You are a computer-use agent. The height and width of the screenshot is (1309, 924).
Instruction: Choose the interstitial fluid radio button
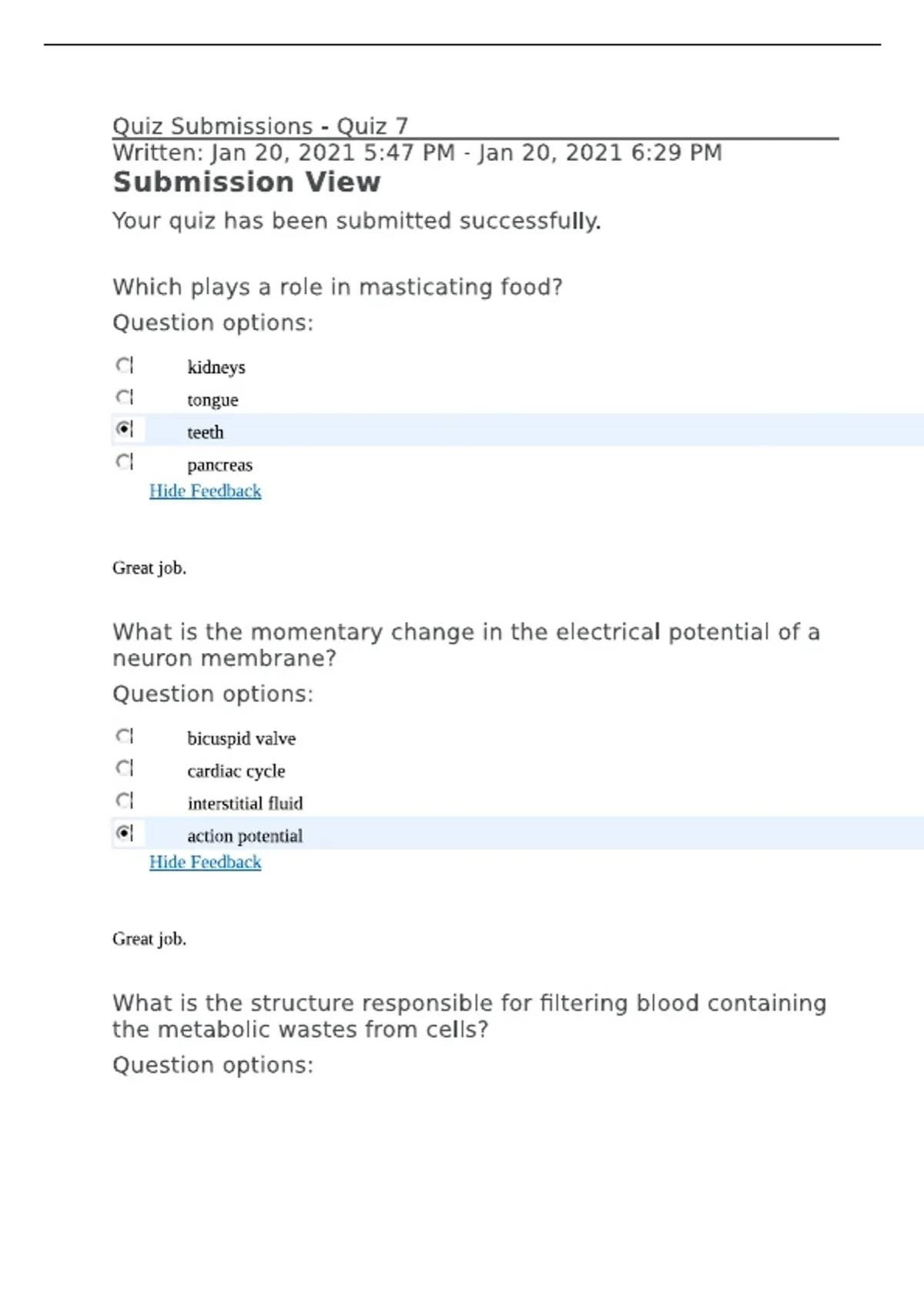[124, 801]
